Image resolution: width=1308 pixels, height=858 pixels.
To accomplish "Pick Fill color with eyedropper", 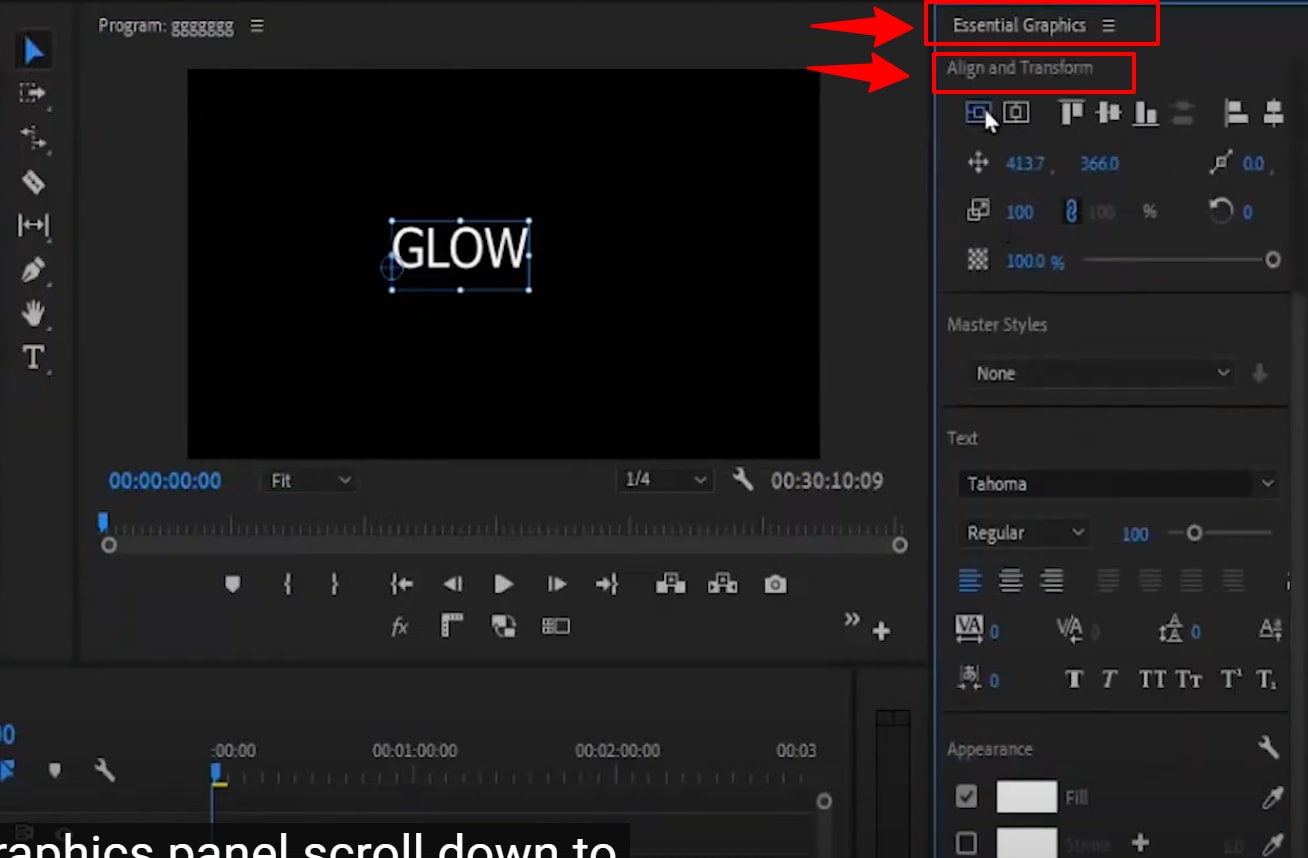I will 1271,797.
